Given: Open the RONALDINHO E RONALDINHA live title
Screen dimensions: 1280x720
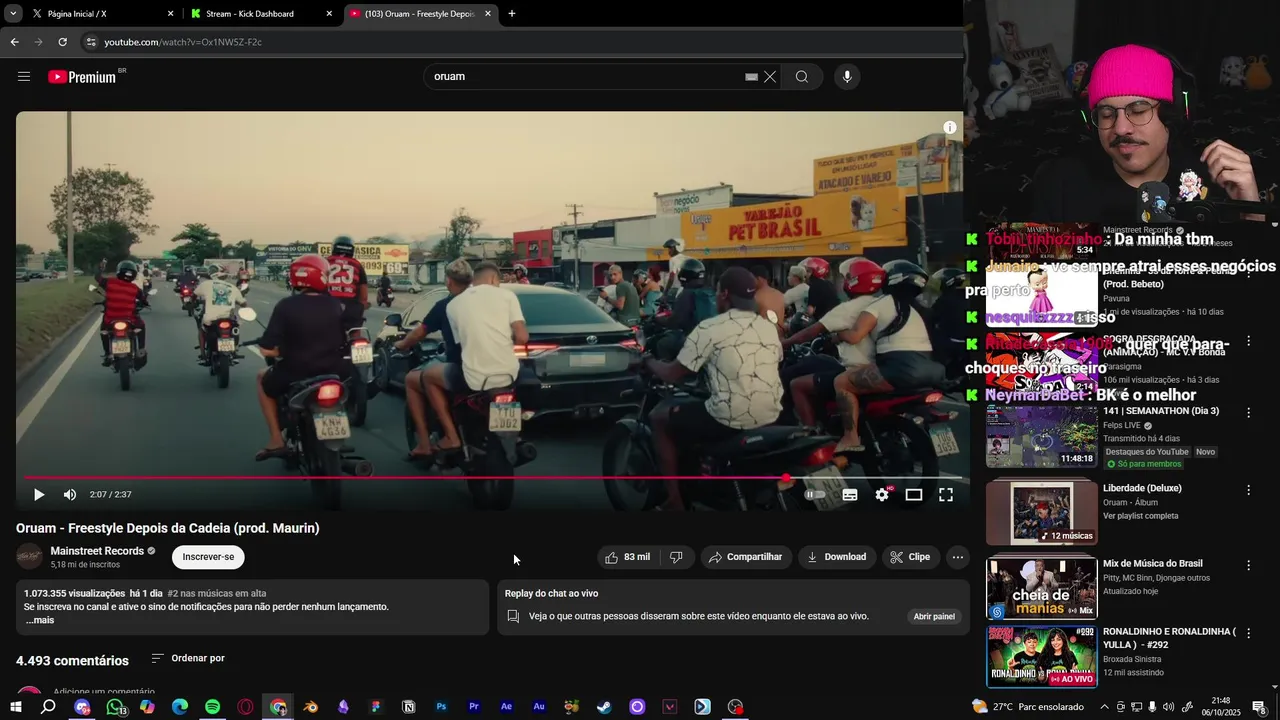Looking at the screenshot, I should (x=1170, y=638).
